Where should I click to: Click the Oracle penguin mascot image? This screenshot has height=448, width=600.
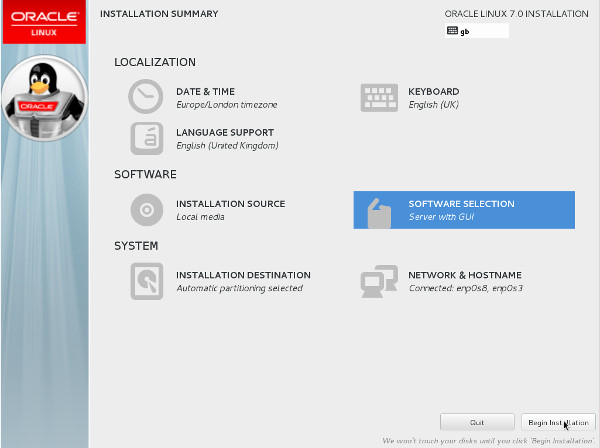pos(44,98)
